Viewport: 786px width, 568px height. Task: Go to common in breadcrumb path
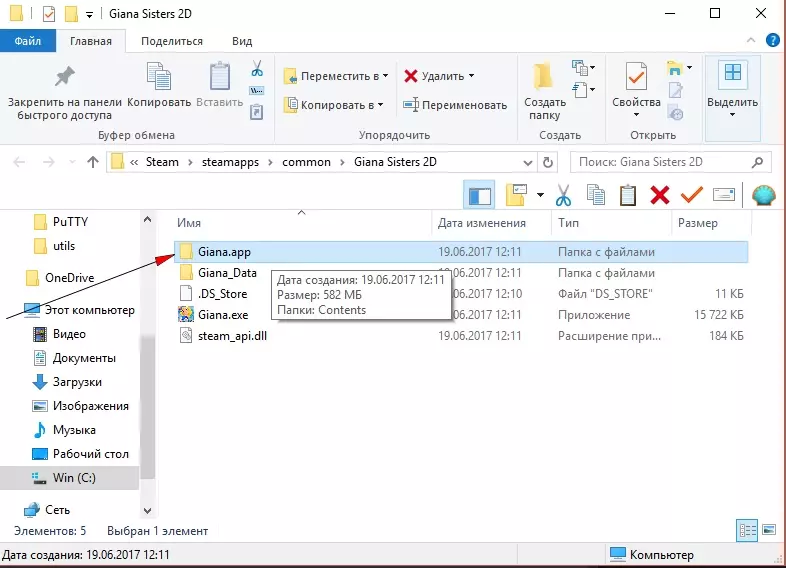pos(306,162)
